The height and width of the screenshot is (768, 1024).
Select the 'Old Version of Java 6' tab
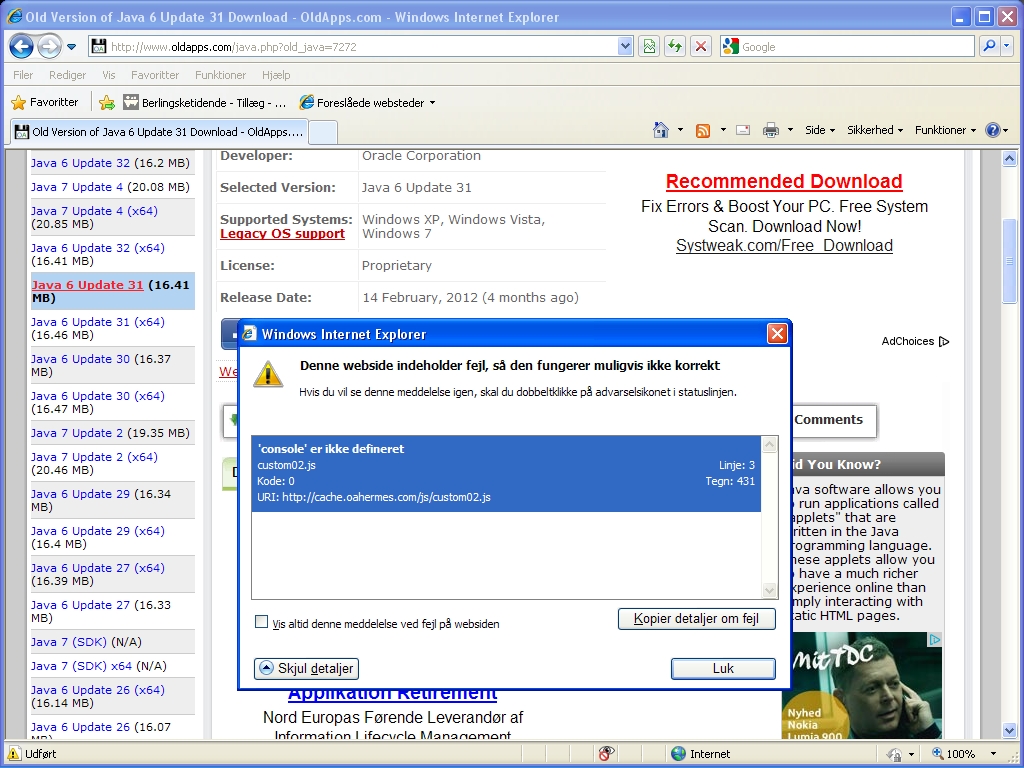[x=156, y=132]
